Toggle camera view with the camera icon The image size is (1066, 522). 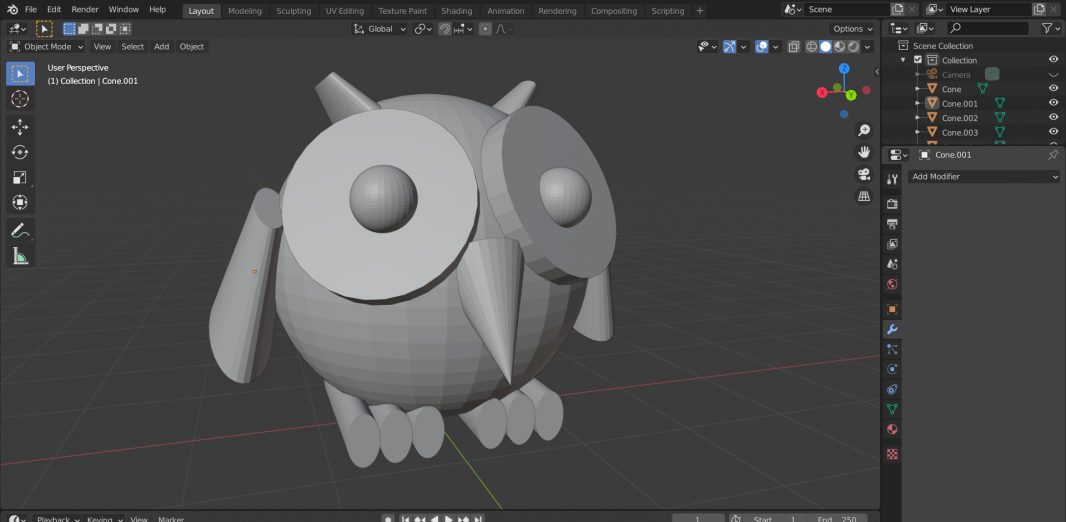pos(864,174)
